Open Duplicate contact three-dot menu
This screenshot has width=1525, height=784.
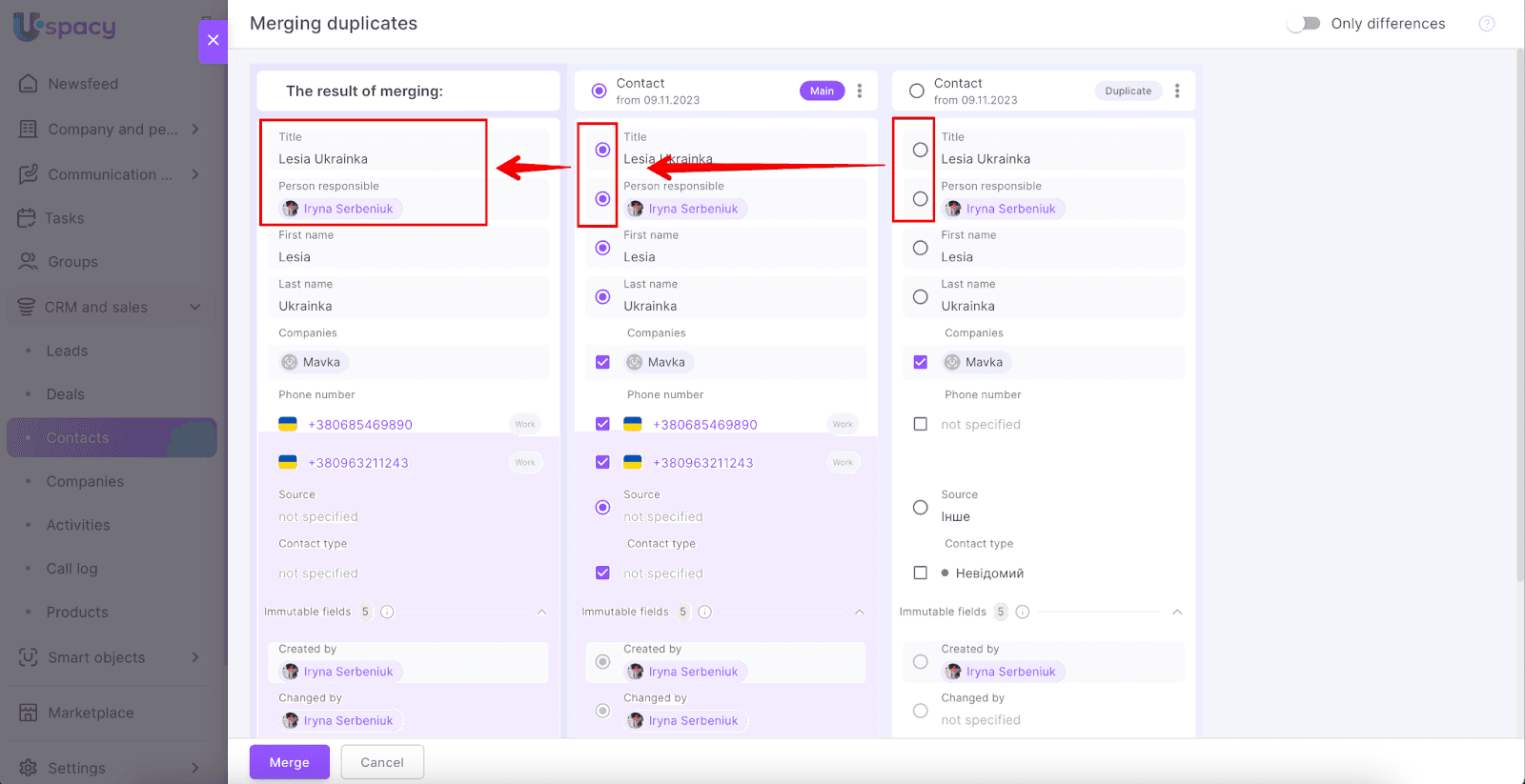point(1177,90)
